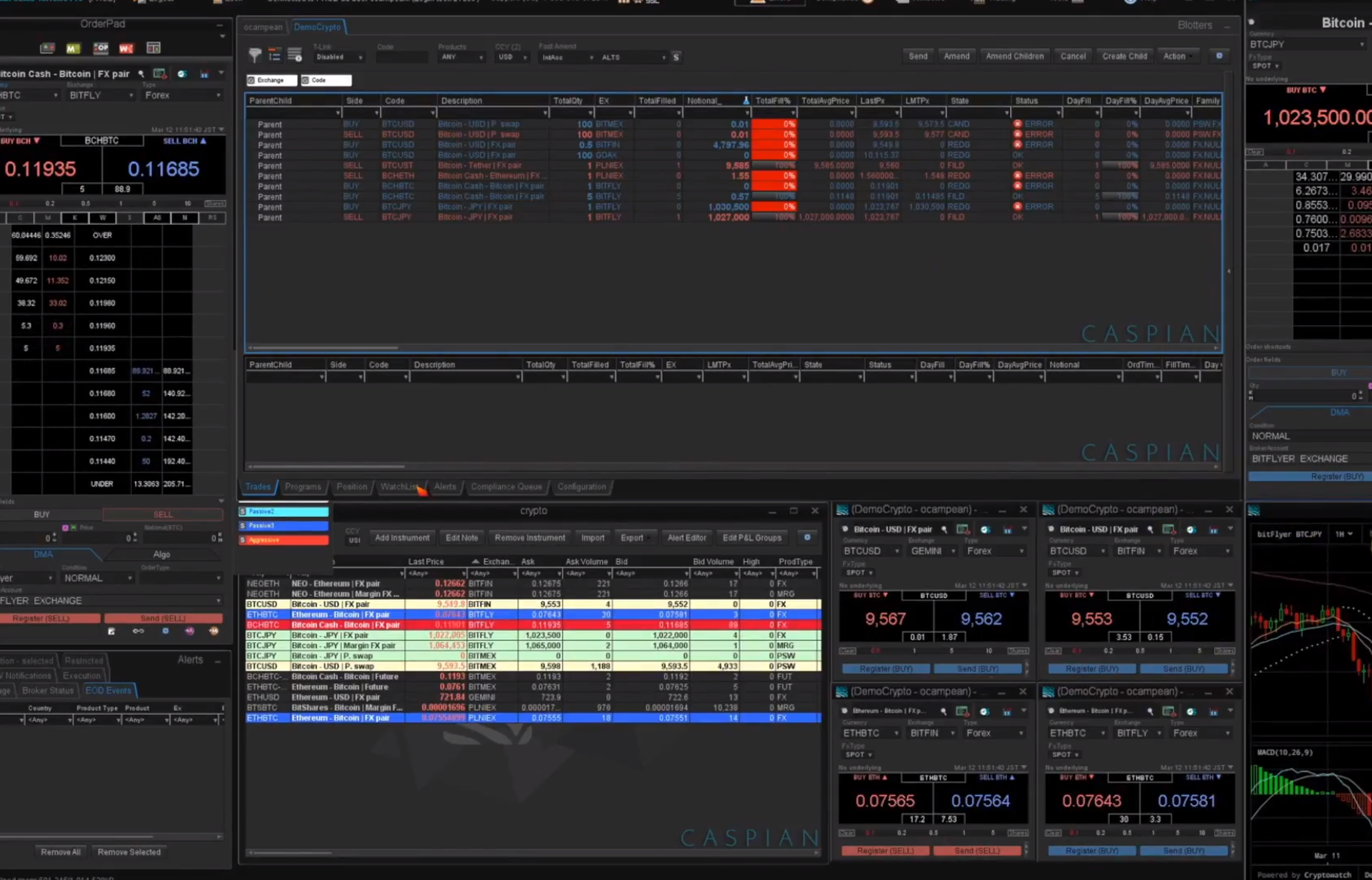
Task: Click the Amend Children button
Action: pos(1014,56)
